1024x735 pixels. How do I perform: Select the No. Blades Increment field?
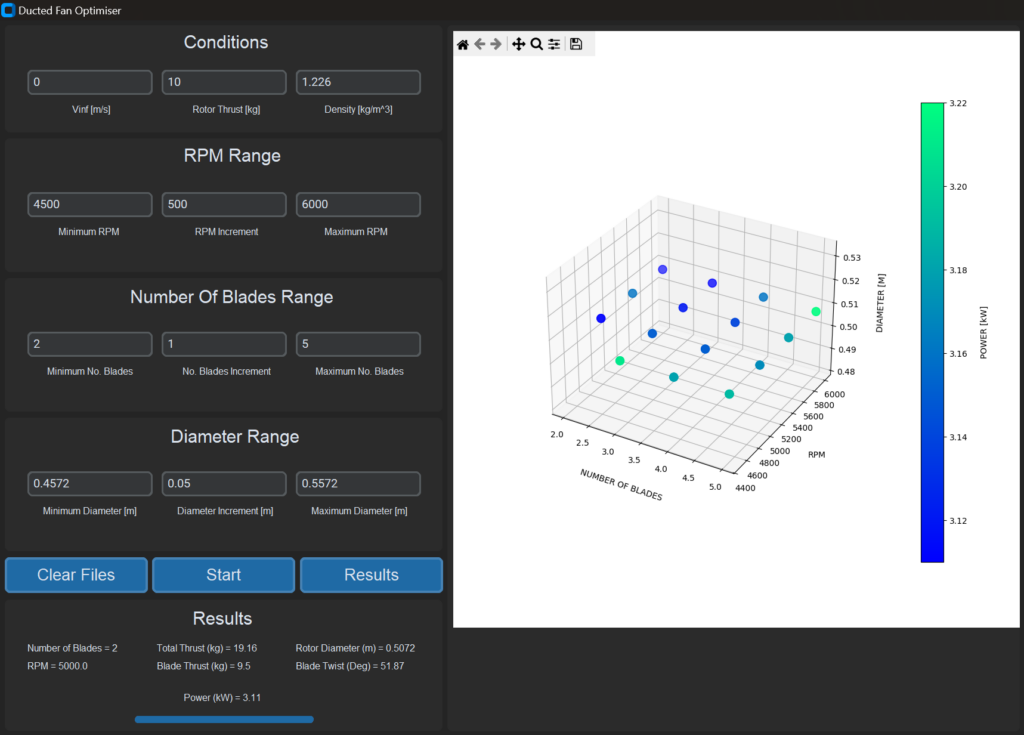pos(224,344)
